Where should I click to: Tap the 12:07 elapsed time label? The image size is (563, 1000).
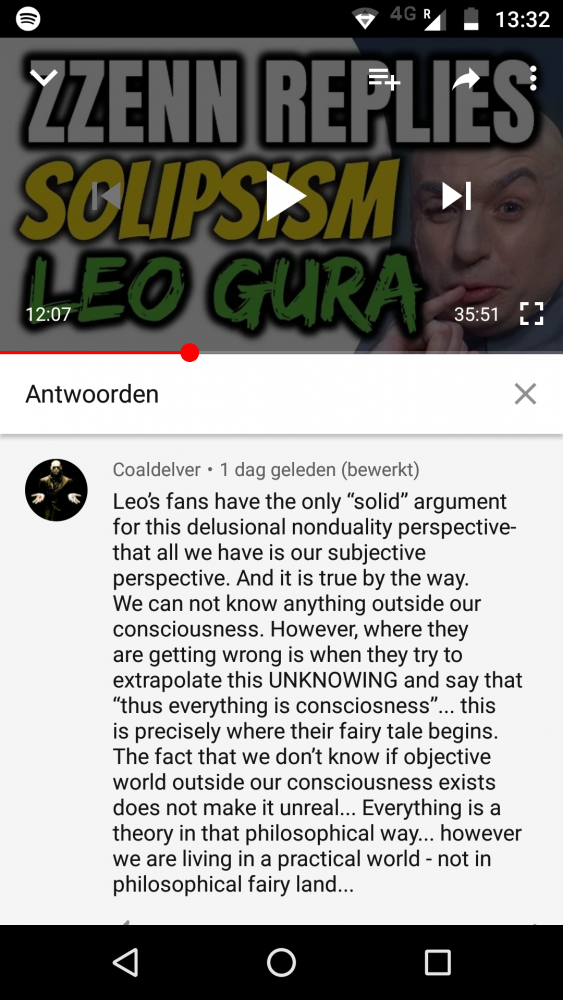48,314
